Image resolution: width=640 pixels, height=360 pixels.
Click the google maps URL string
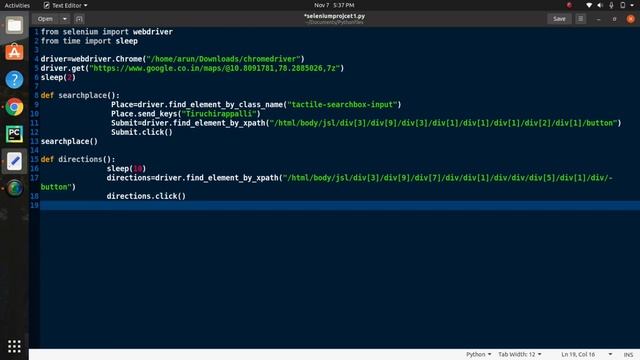click(x=214, y=68)
